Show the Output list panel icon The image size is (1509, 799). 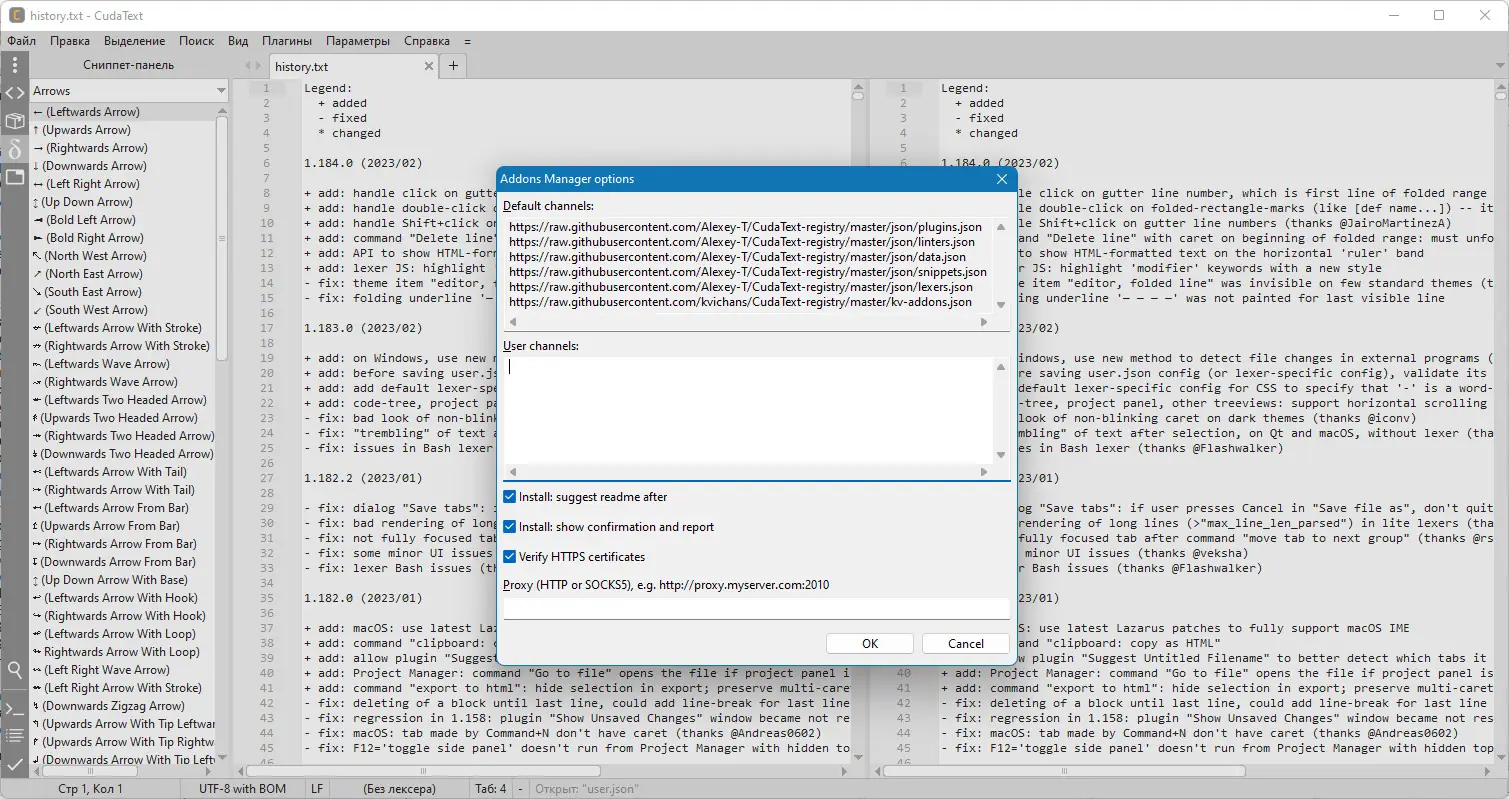pos(14,735)
